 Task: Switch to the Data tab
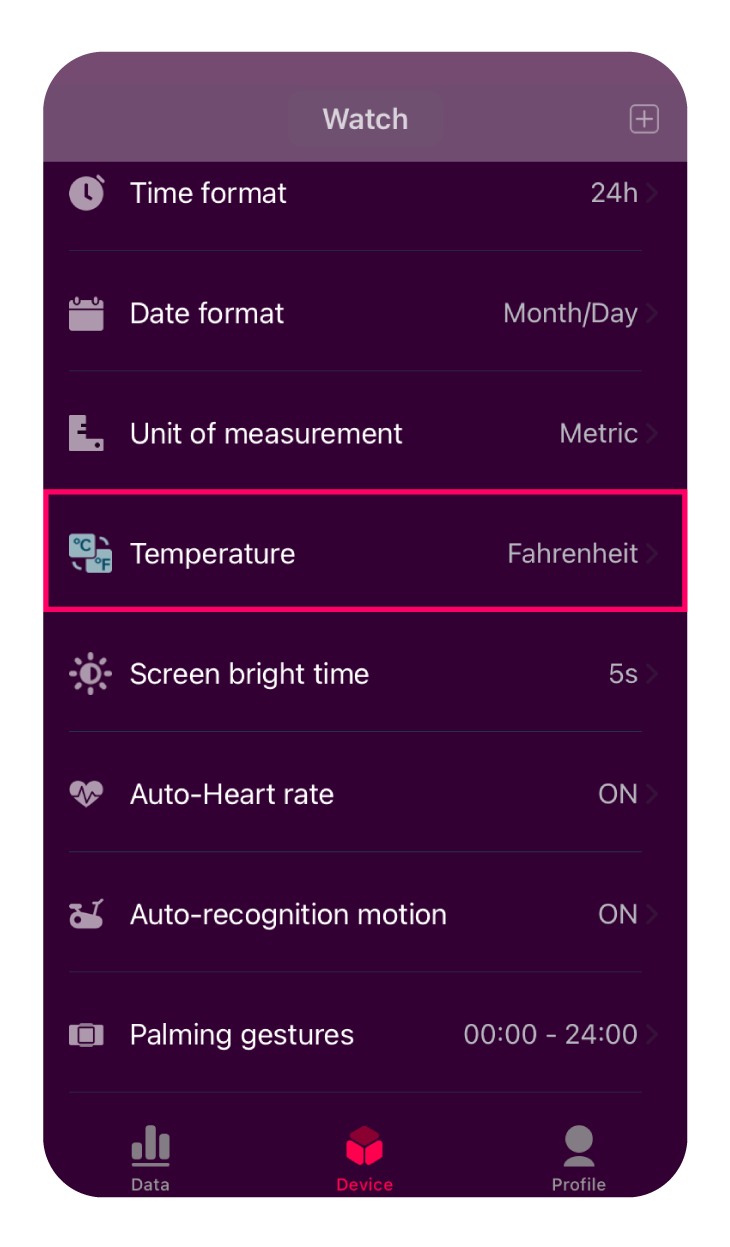[150, 1158]
